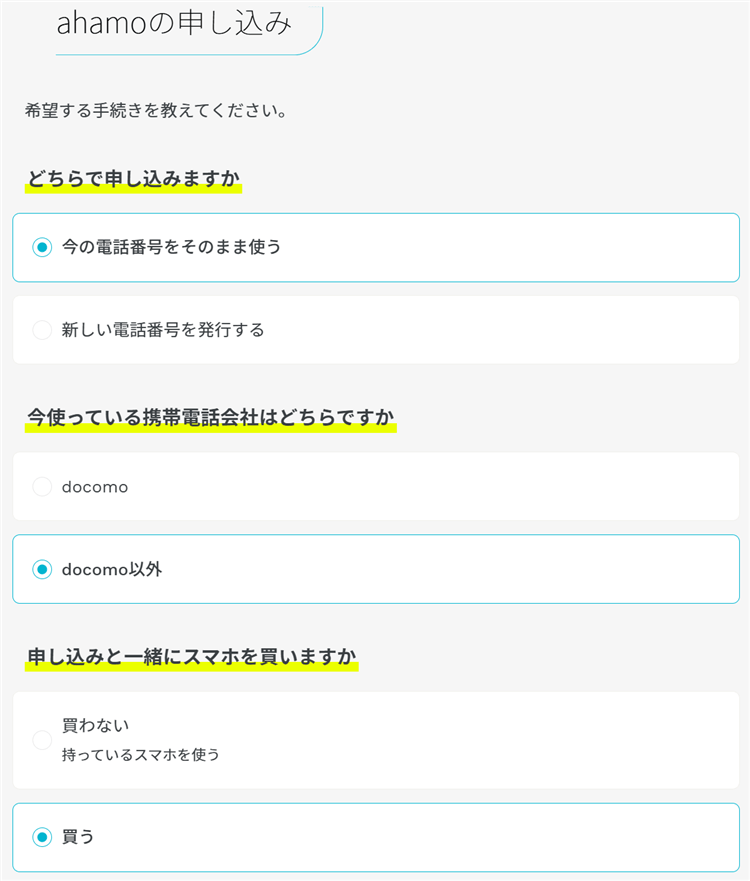The width and height of the screenshot is (750, 881).
Task: Click the 申し込みと一緒にスマホを買いますか heading
Action: (192, 657)
